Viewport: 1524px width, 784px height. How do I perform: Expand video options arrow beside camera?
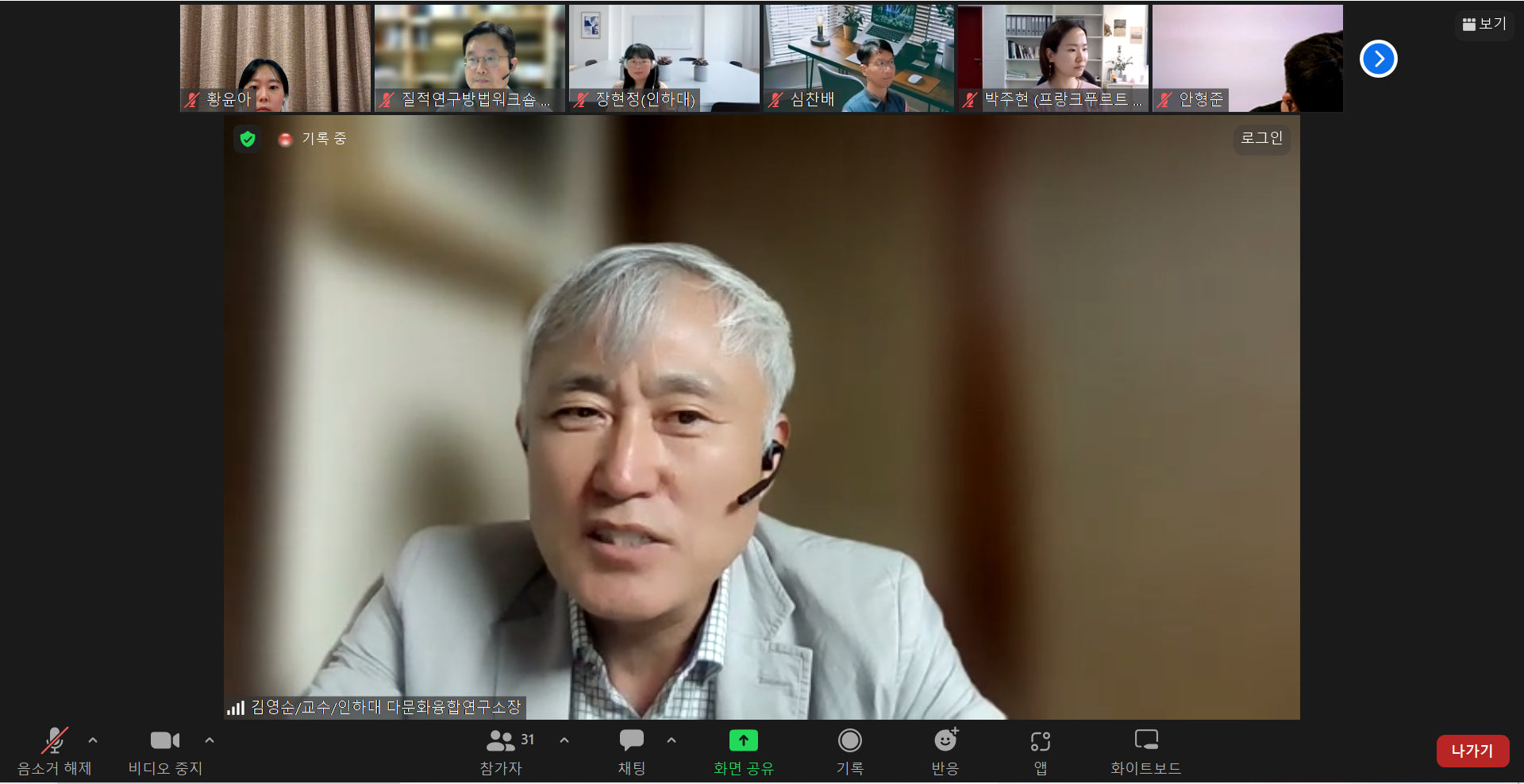210,740
